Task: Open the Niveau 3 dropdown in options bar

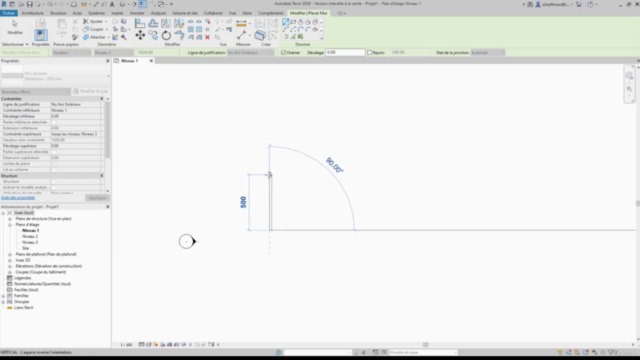Action: pyautogui.click(x=113, y=53)
